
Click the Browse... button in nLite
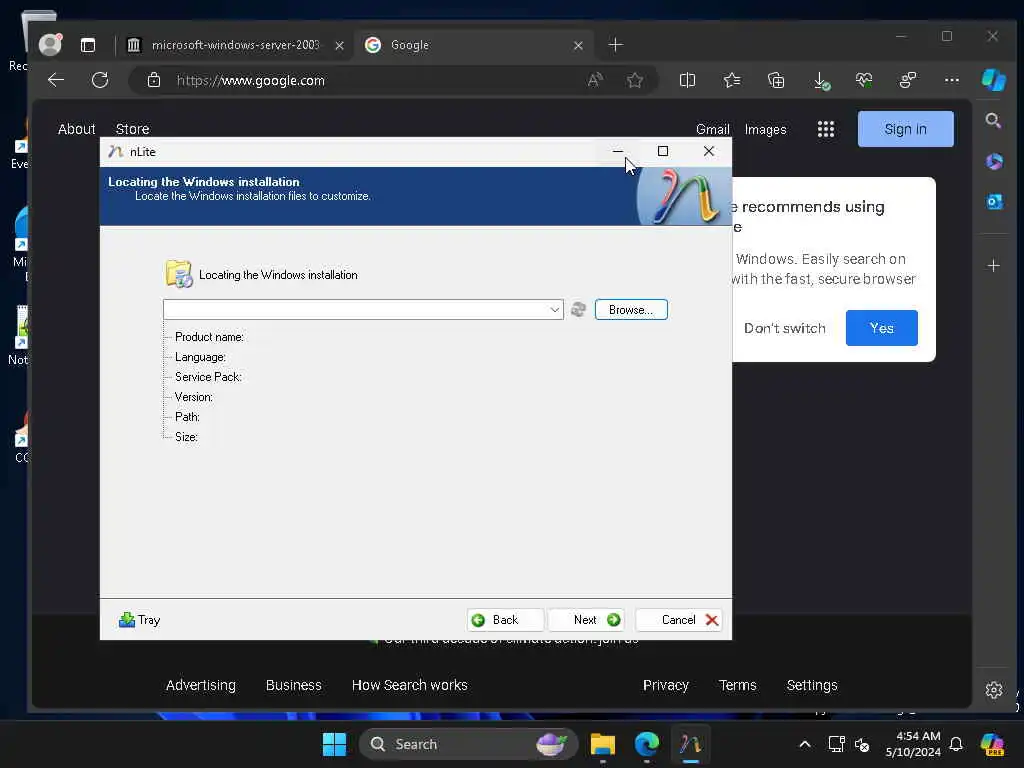click(x=631, y=310)
